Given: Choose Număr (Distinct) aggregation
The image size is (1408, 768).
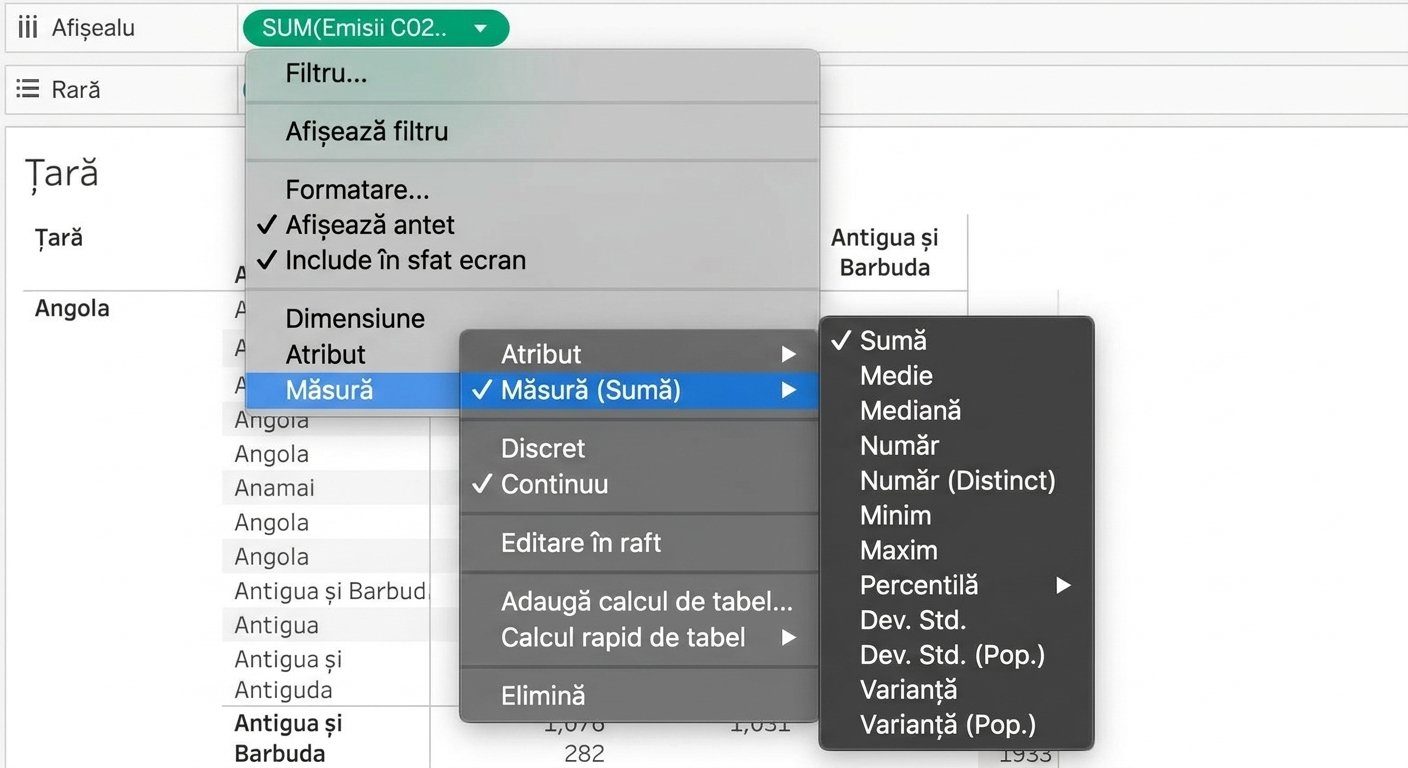Looking at the screenshot, I should click(956, 481).
